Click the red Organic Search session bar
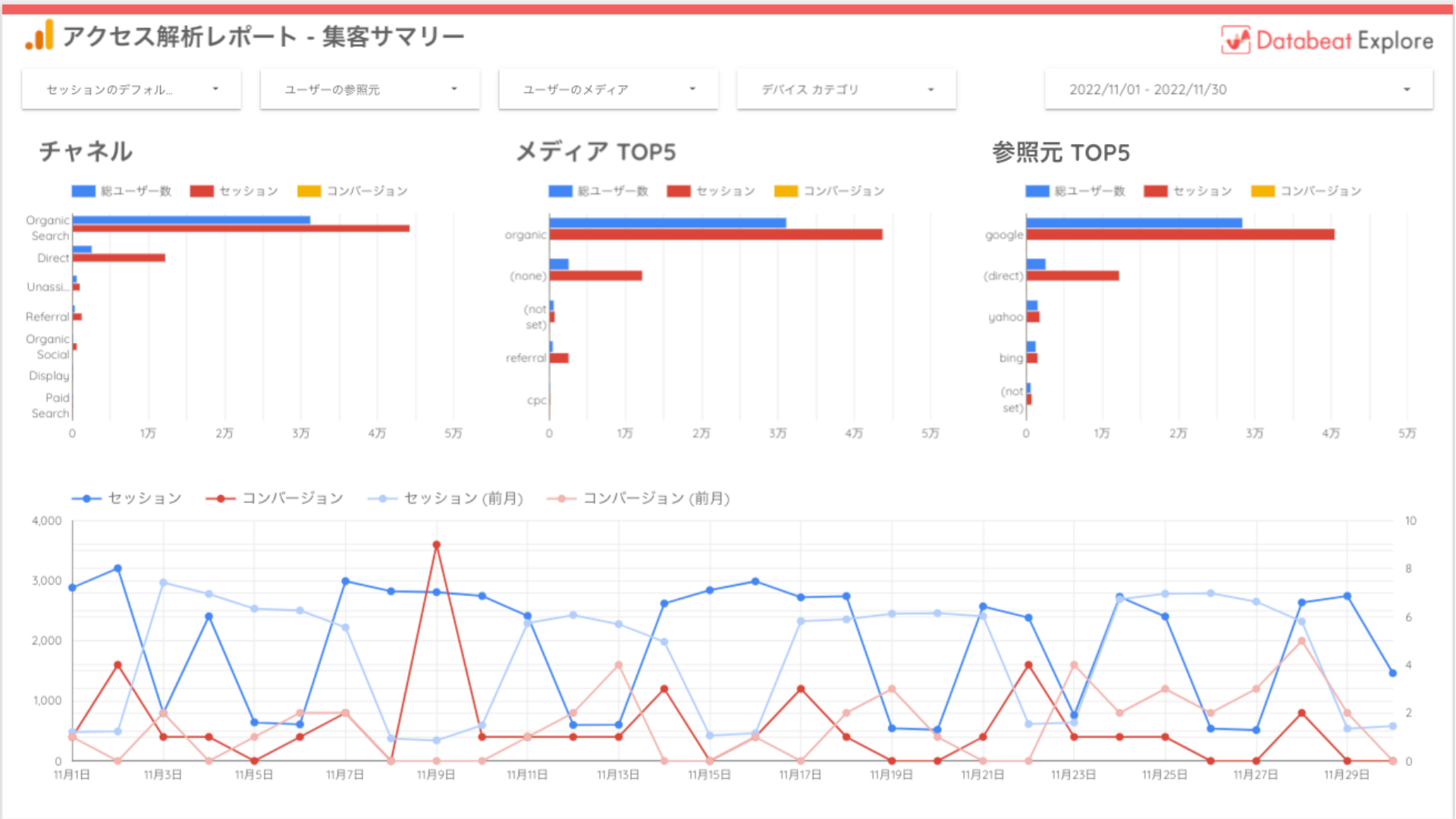1456x819 pixels. tap(241, 228)
